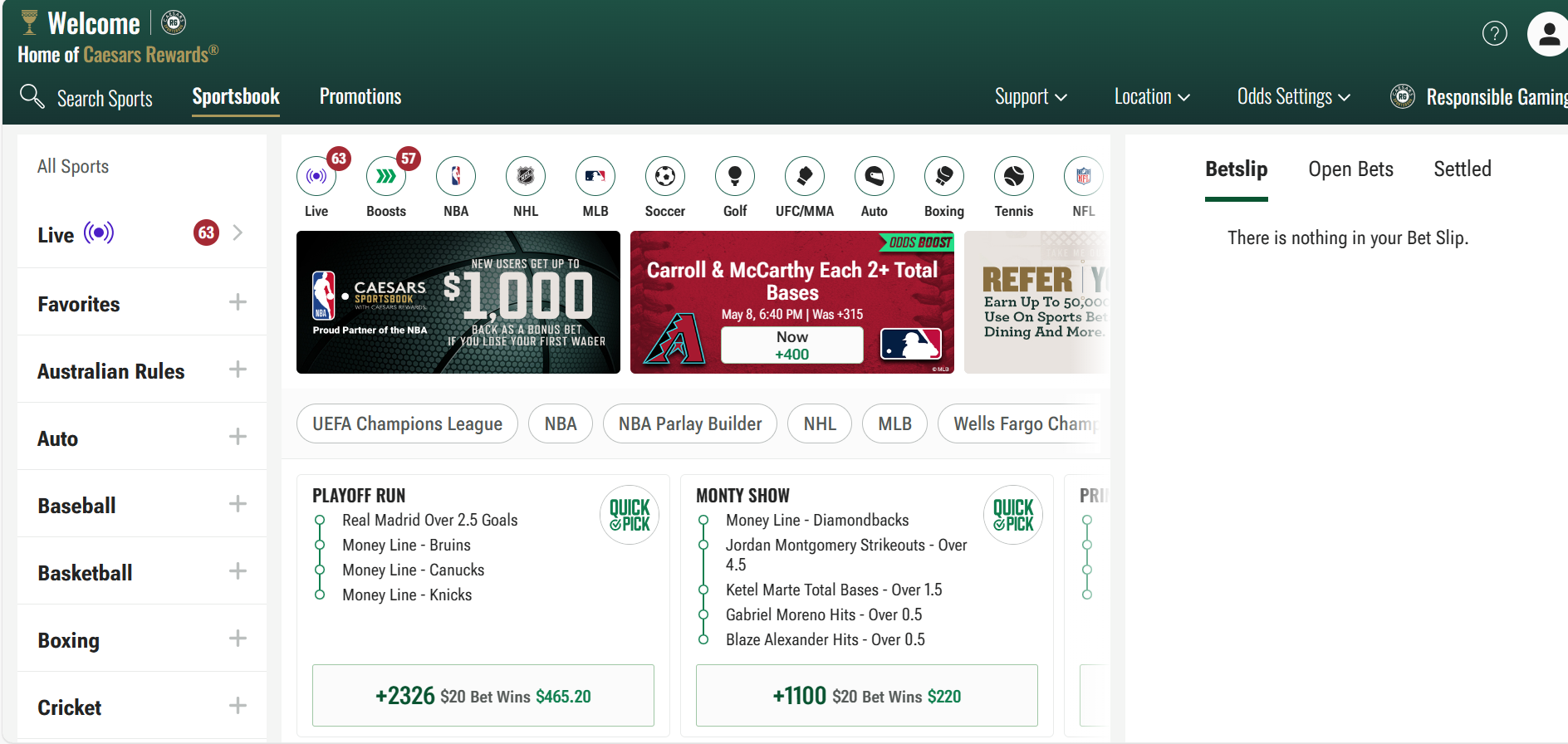Image resolution: width=1568 pixels, height=744 pixels.
Task: Add the +1100 Monty Show parlay
Action: tap(867, 695)
